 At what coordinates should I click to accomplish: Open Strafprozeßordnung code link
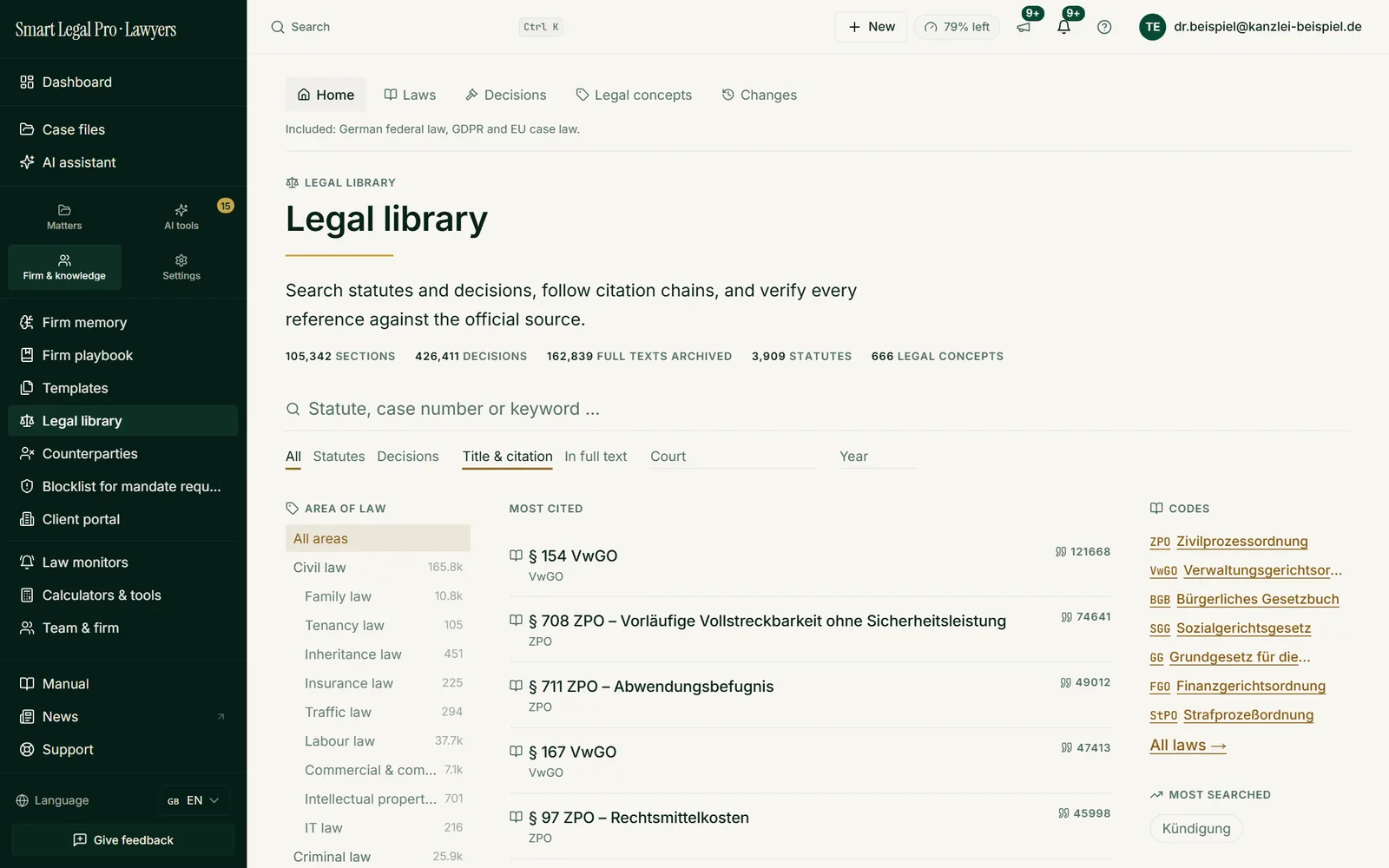pos(1247,715)
